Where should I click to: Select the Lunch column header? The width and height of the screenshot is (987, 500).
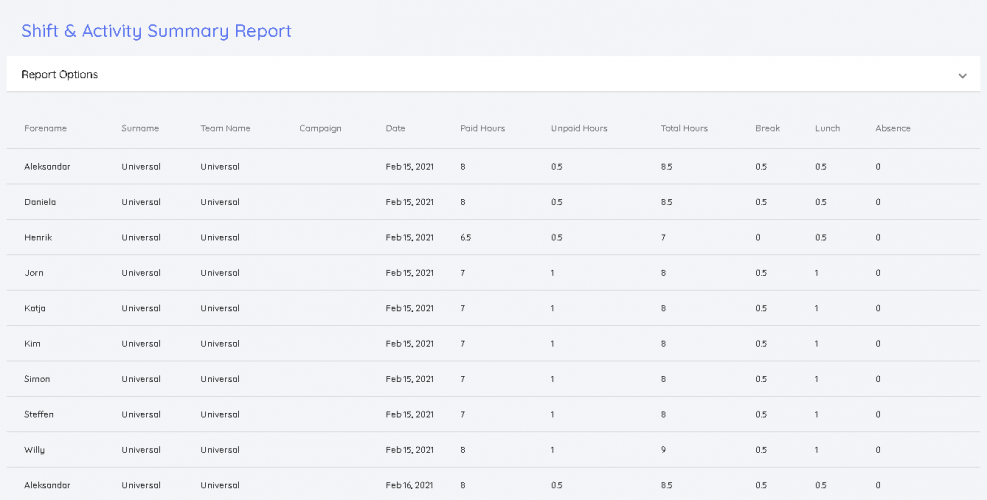coord(827,129)
